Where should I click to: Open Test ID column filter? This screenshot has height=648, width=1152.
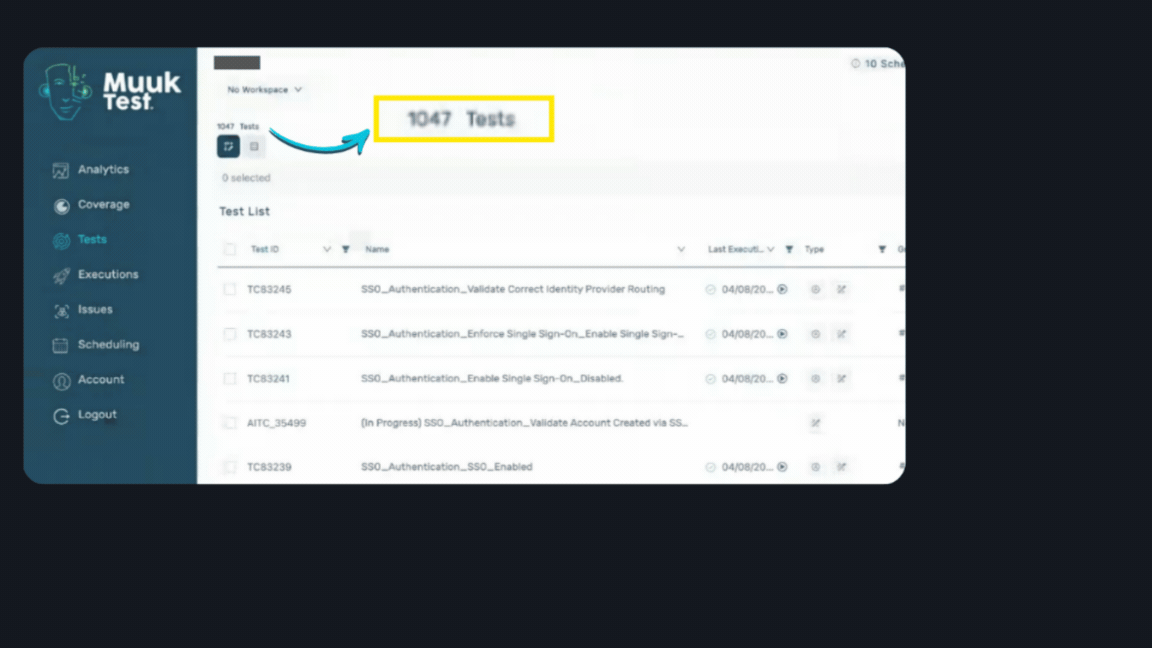click(346, 250)
